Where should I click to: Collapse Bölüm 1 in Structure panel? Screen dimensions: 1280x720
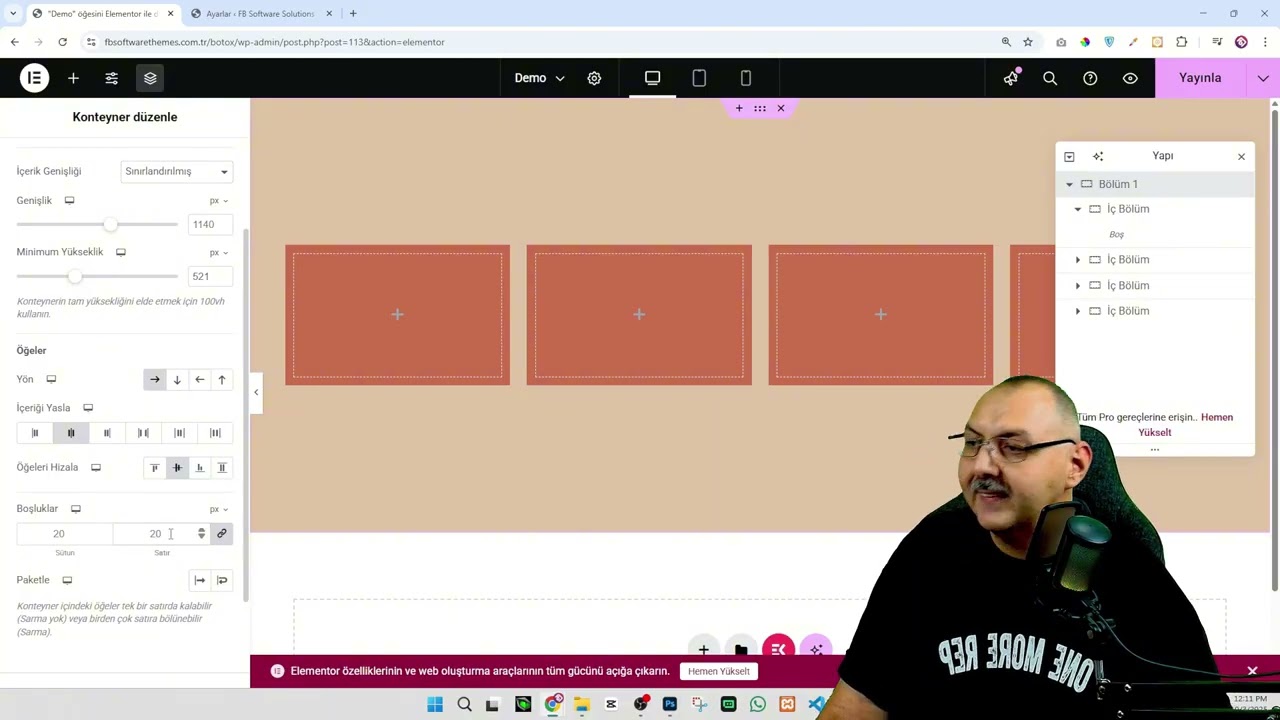1069,184
